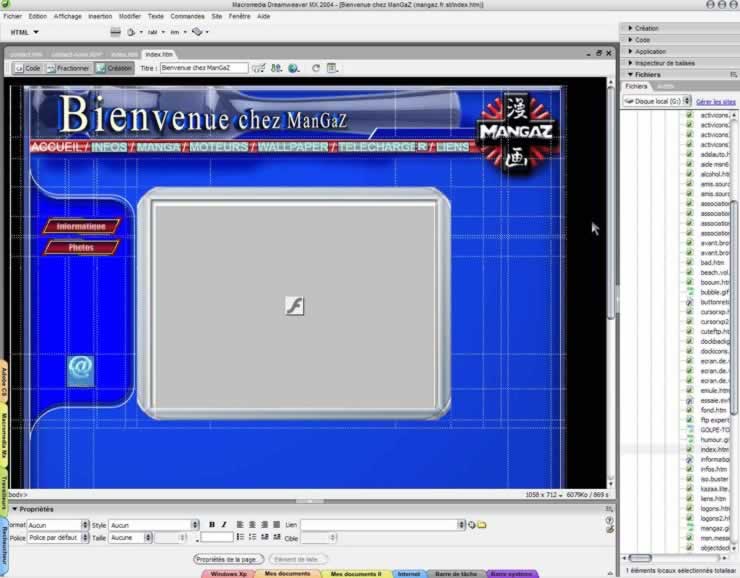Edit the Titre page title field
The image size is (740, 578).
click(204, 68)
